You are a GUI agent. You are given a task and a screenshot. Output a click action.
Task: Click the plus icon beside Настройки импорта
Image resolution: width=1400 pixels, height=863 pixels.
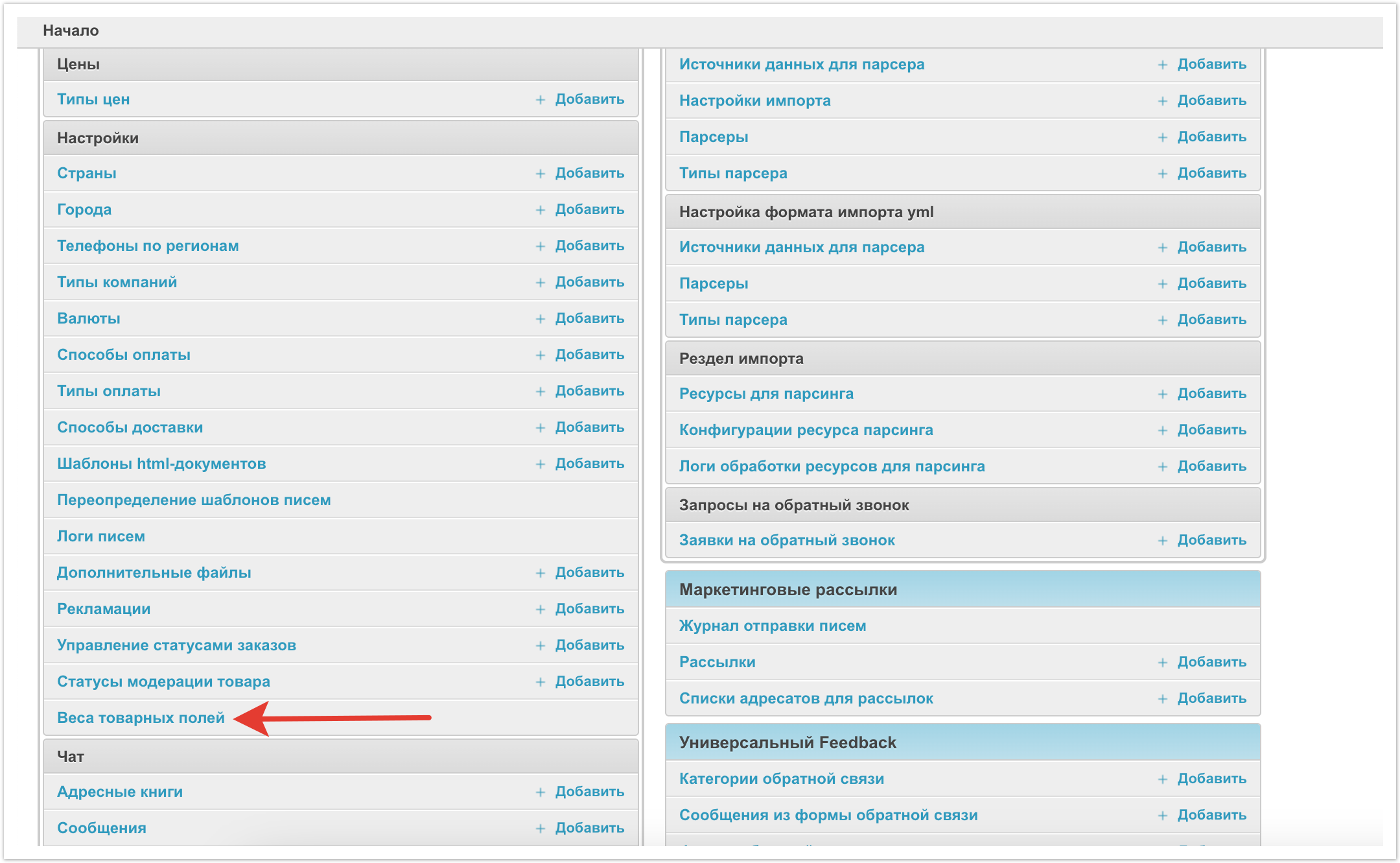(1162, 101)
